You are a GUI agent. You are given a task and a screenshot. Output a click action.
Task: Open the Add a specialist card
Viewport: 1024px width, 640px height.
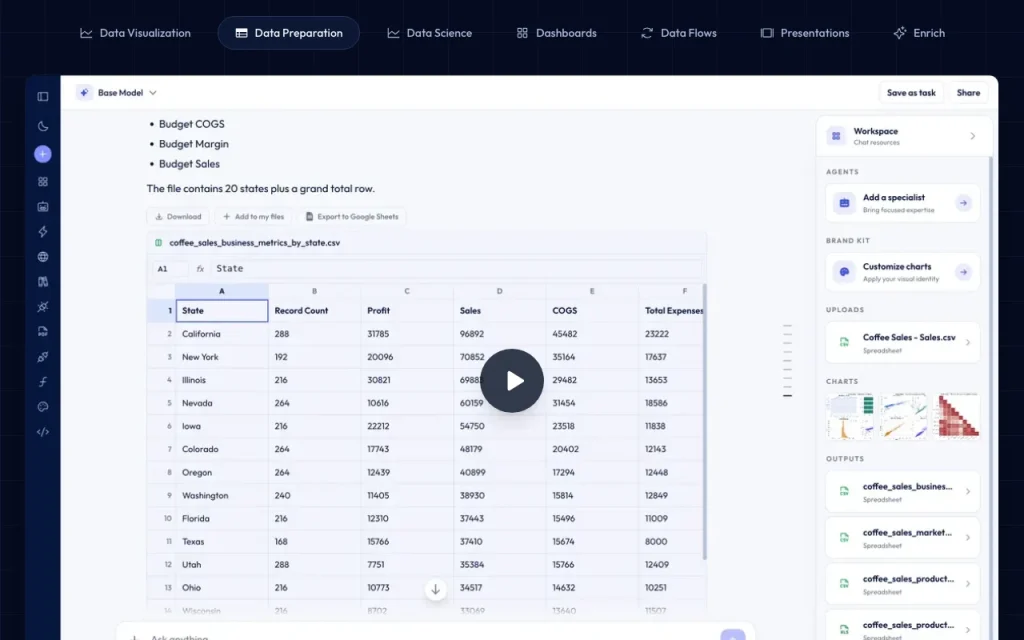tap(903, 203)
